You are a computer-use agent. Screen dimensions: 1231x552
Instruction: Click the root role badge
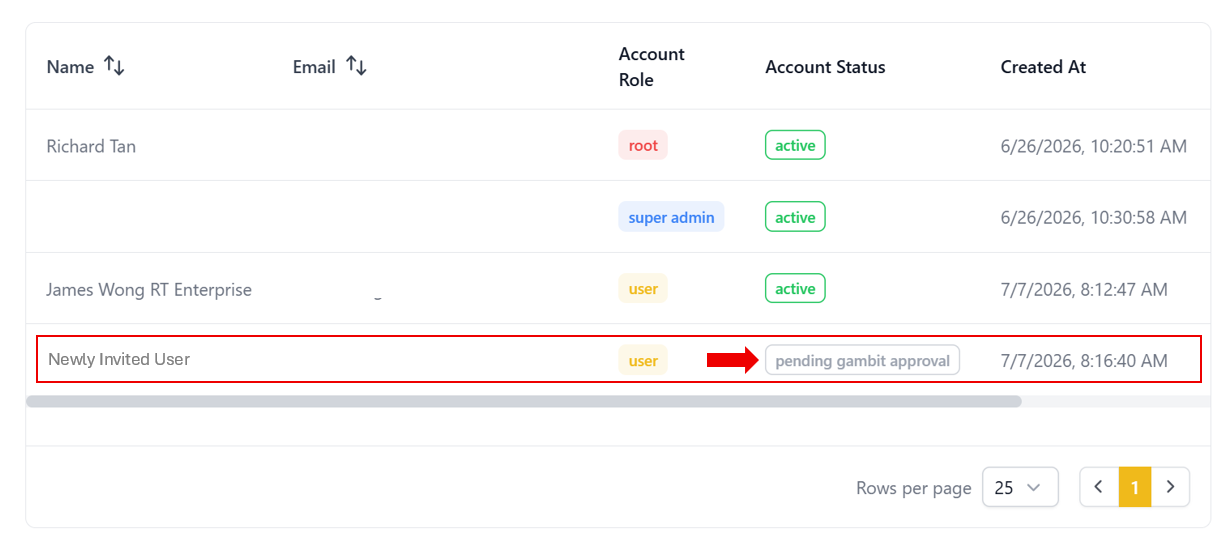pyautogui.click(x=643, y=145)
